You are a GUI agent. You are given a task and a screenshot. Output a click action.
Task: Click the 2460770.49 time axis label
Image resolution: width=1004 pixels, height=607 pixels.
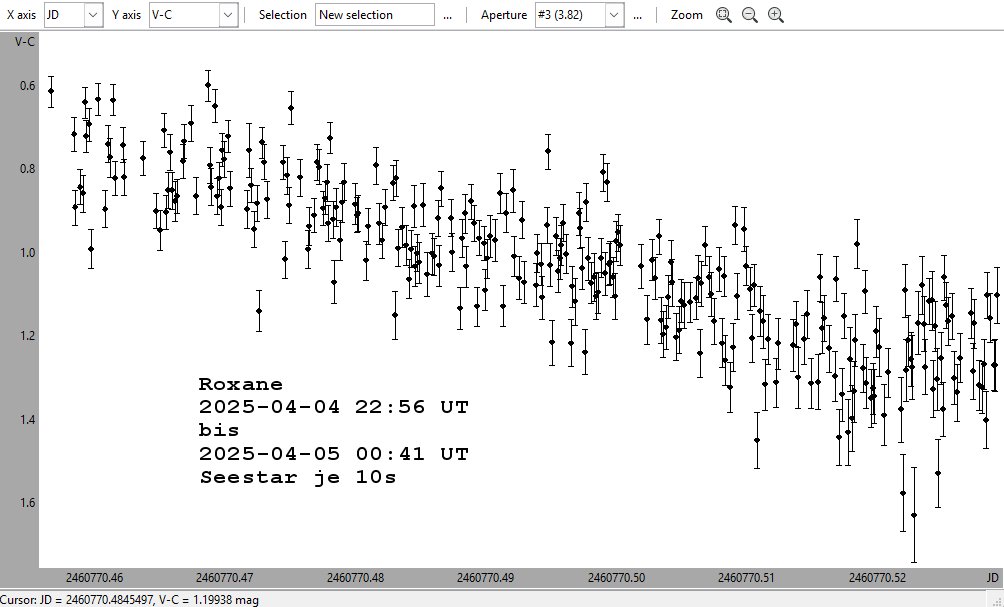[485, 578]
